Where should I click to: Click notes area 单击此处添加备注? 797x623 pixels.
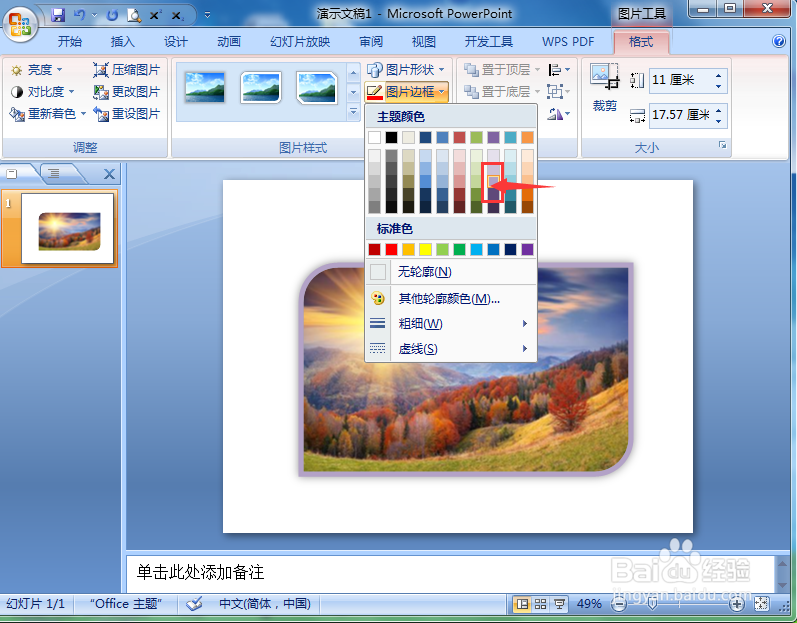point(200,573)
